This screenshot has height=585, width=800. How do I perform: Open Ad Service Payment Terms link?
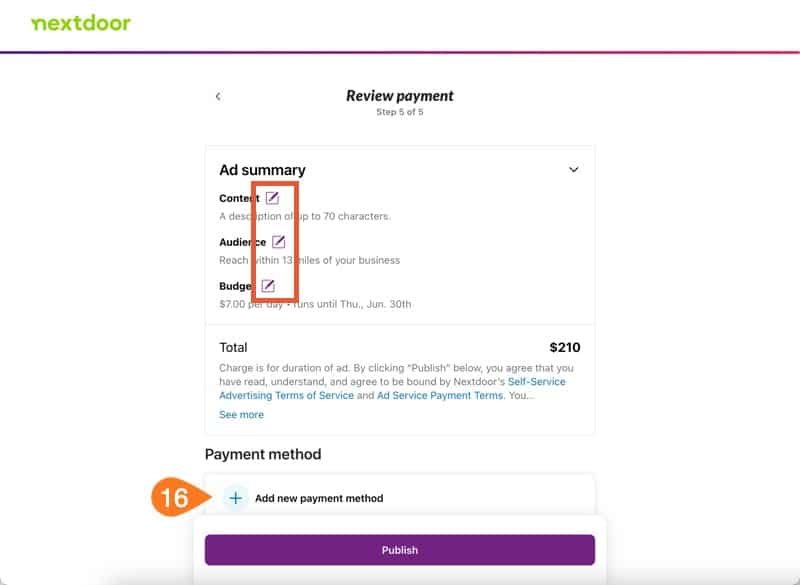pyautogui.click(x=440, y=395)
